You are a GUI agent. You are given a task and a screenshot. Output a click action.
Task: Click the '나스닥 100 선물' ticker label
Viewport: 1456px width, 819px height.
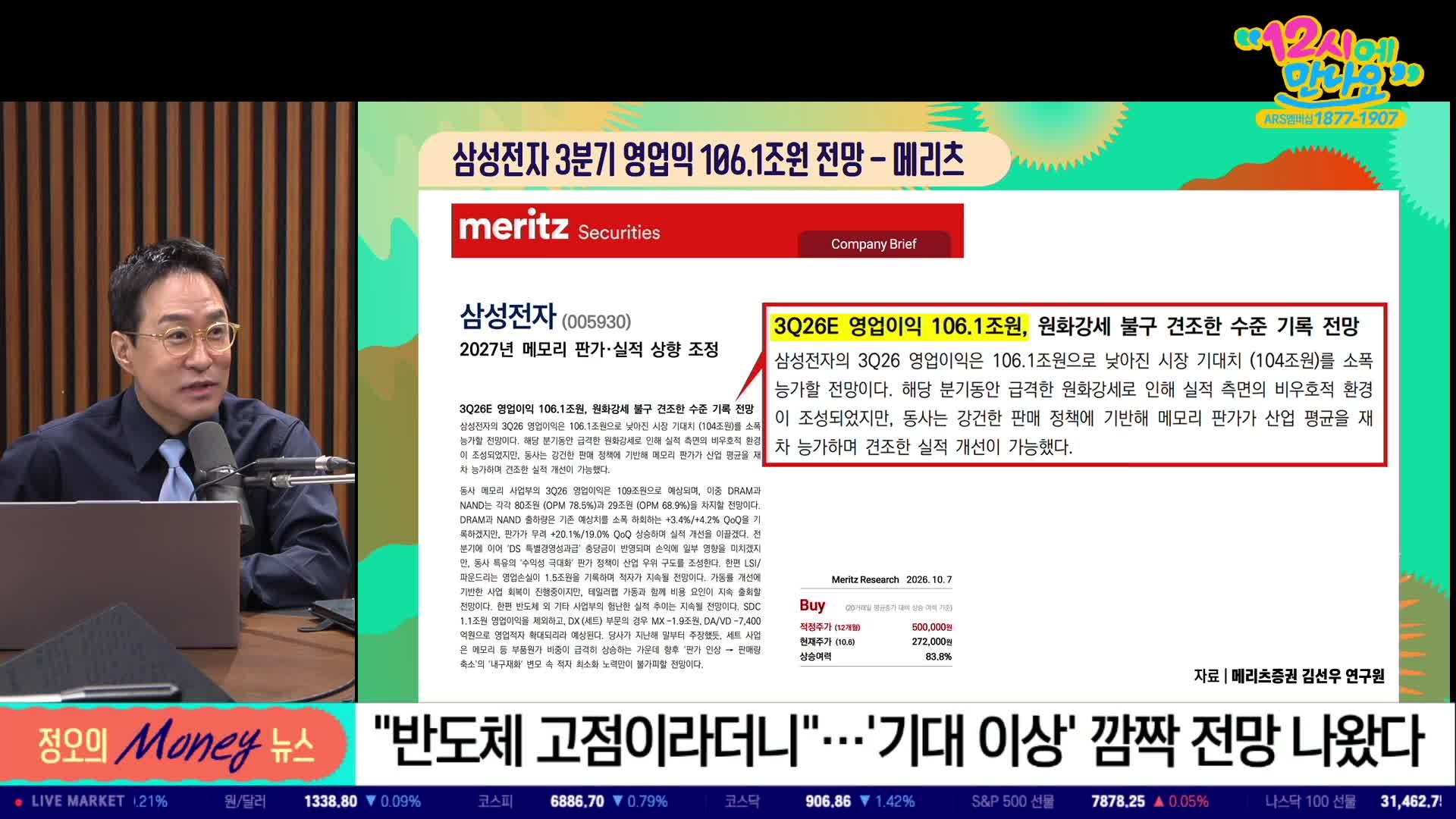(x=1310, y=802)
